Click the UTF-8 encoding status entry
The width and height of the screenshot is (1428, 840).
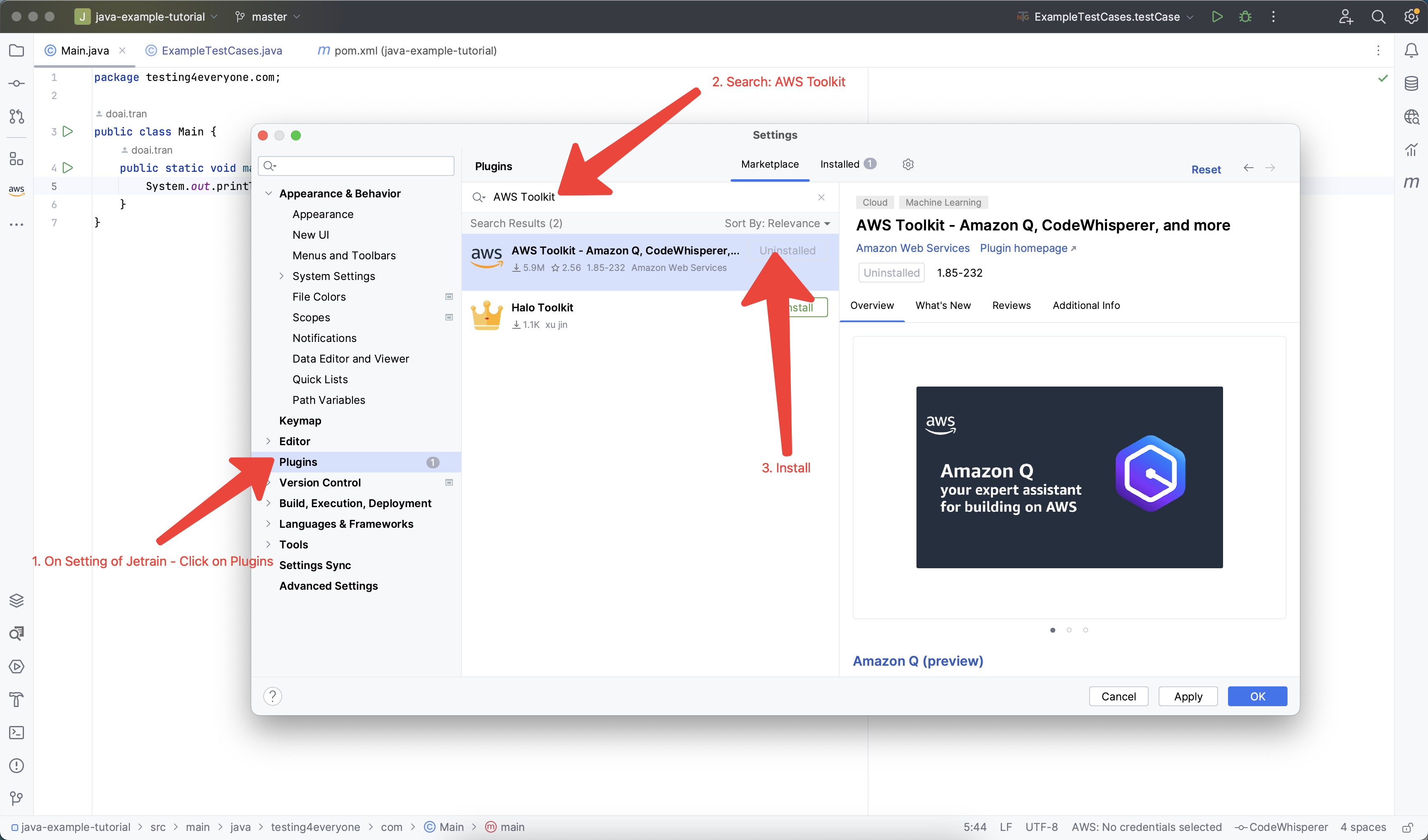click(1041, 827)
